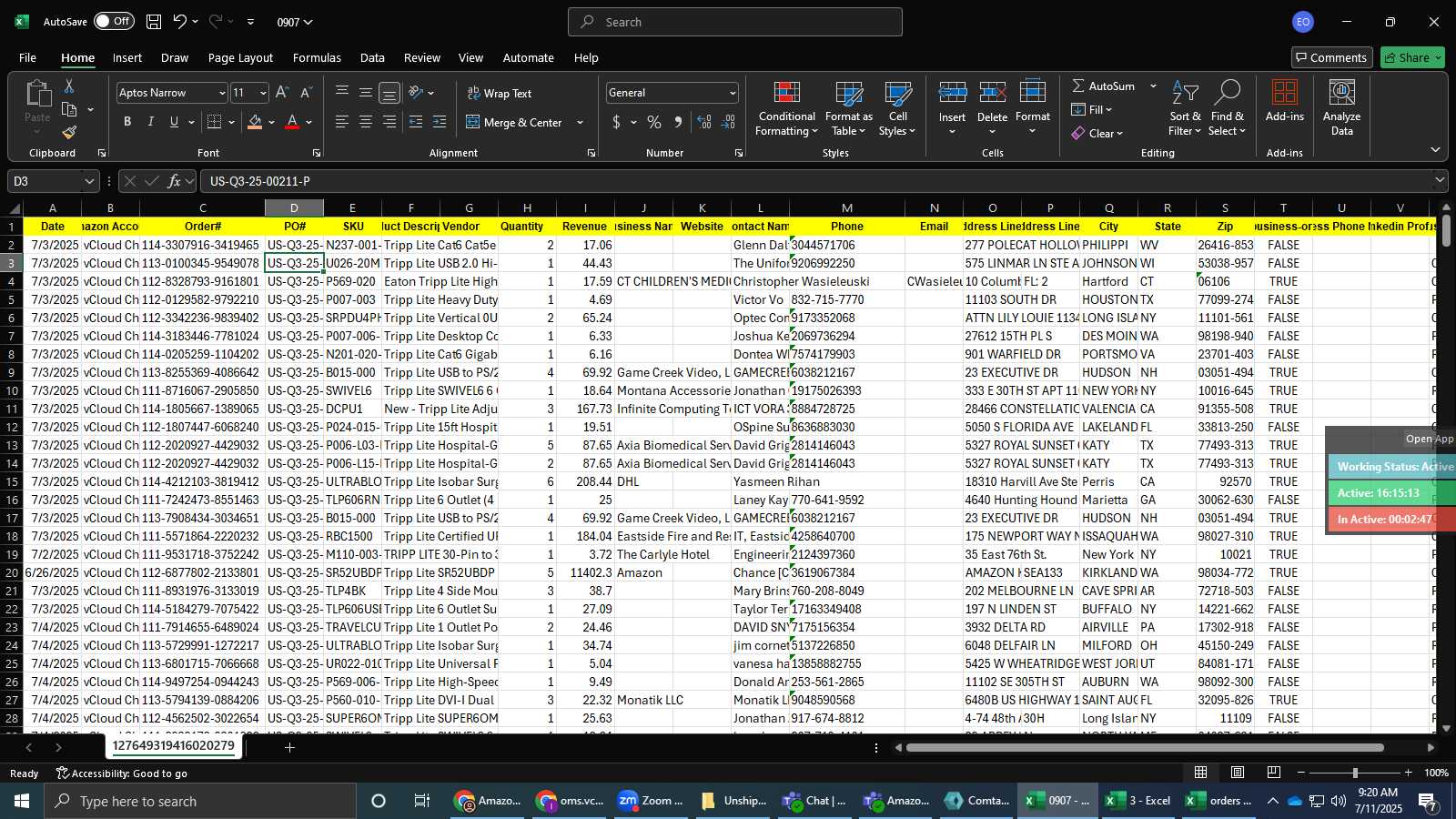This screenshot has width=1456, height=819.
Task: Click Accessibility: Good to go status
Action: pyautogui.click(x=122, y=773)
